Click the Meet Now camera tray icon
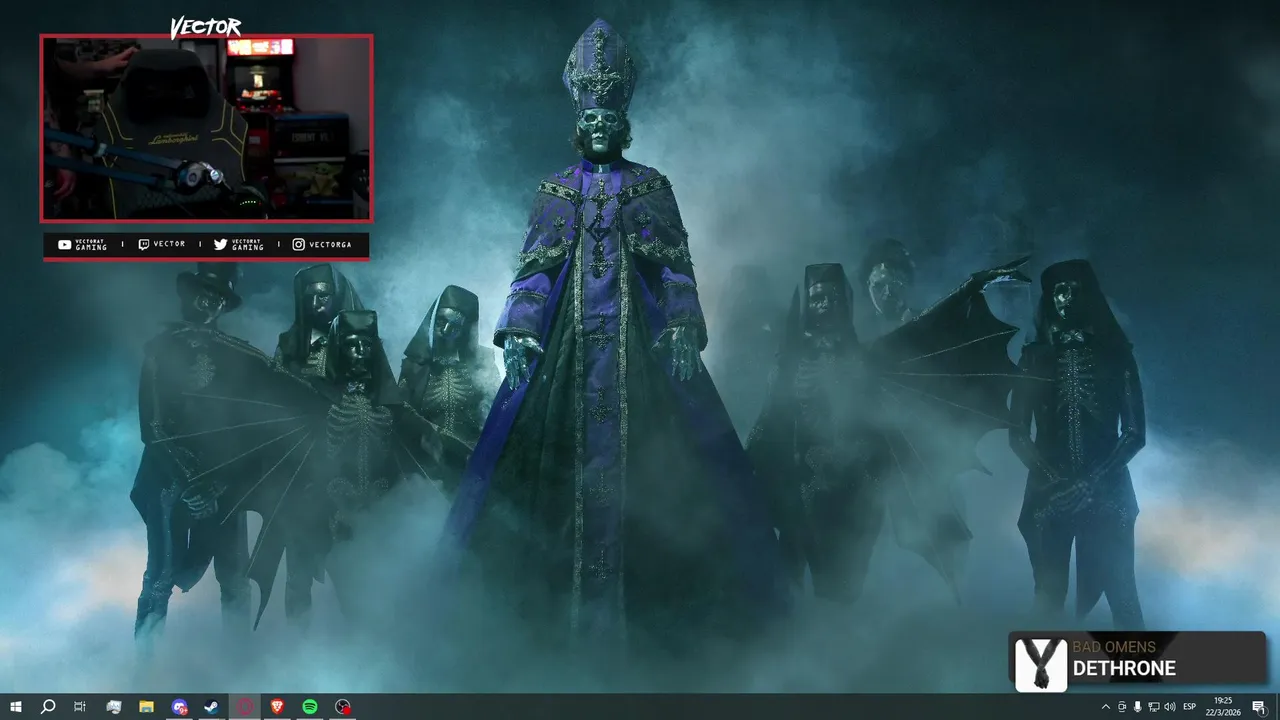Viewport: 1280px width, 720px height. pos(1121,707)
